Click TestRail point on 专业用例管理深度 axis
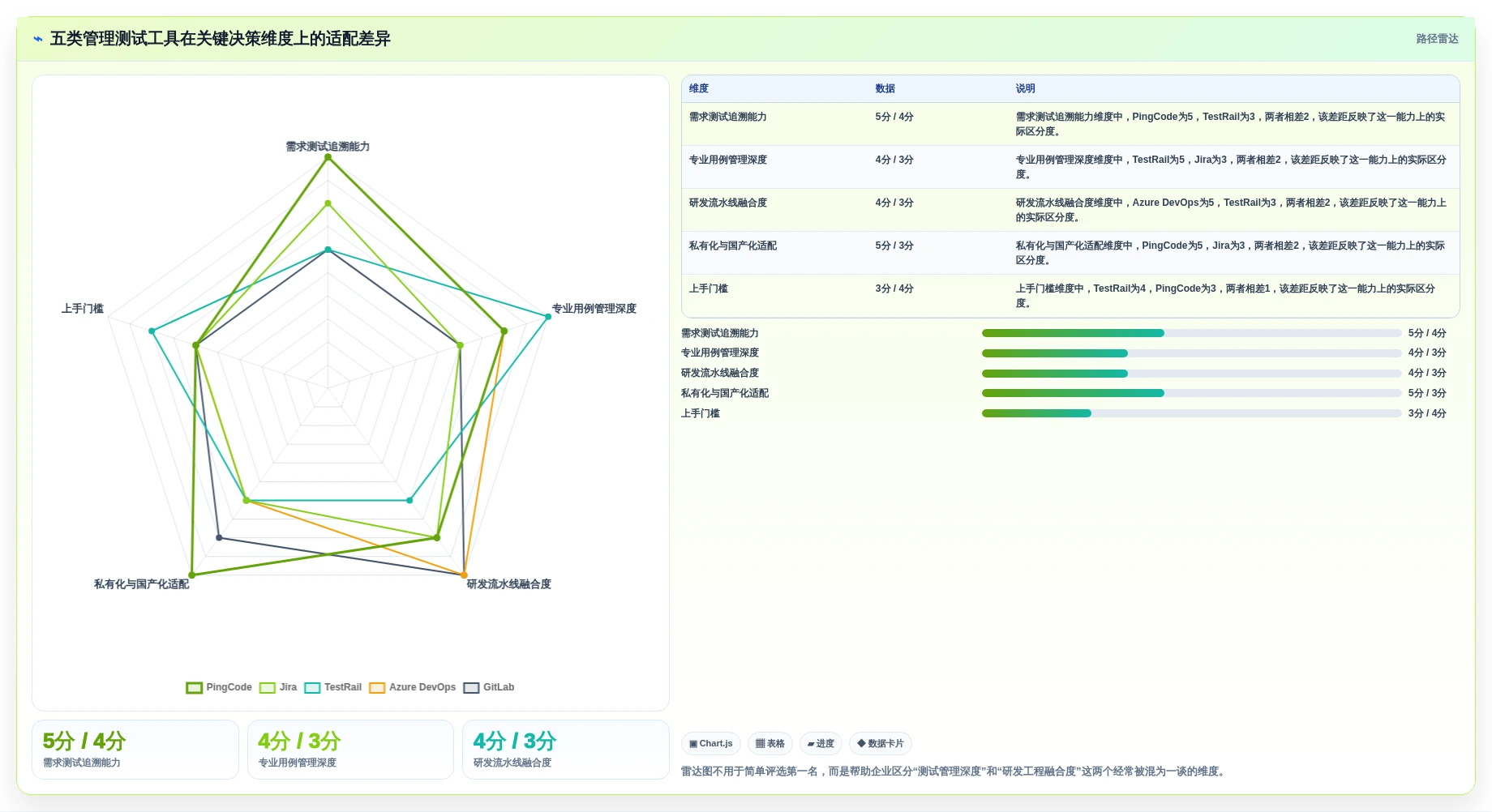The image size is (1492, 812). click(548, 316)
